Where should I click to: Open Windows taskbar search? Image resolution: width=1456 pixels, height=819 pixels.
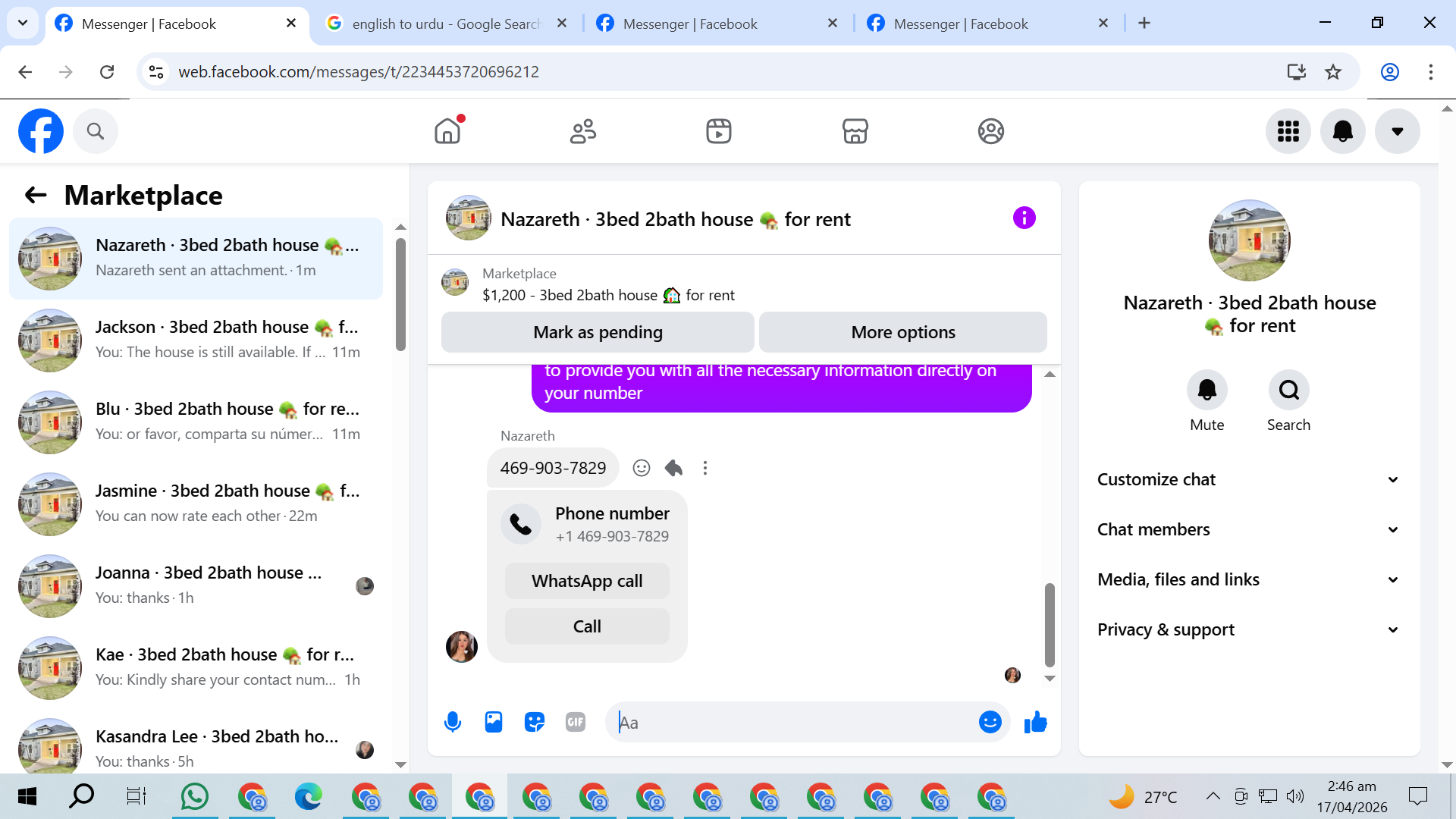point(81,796)
